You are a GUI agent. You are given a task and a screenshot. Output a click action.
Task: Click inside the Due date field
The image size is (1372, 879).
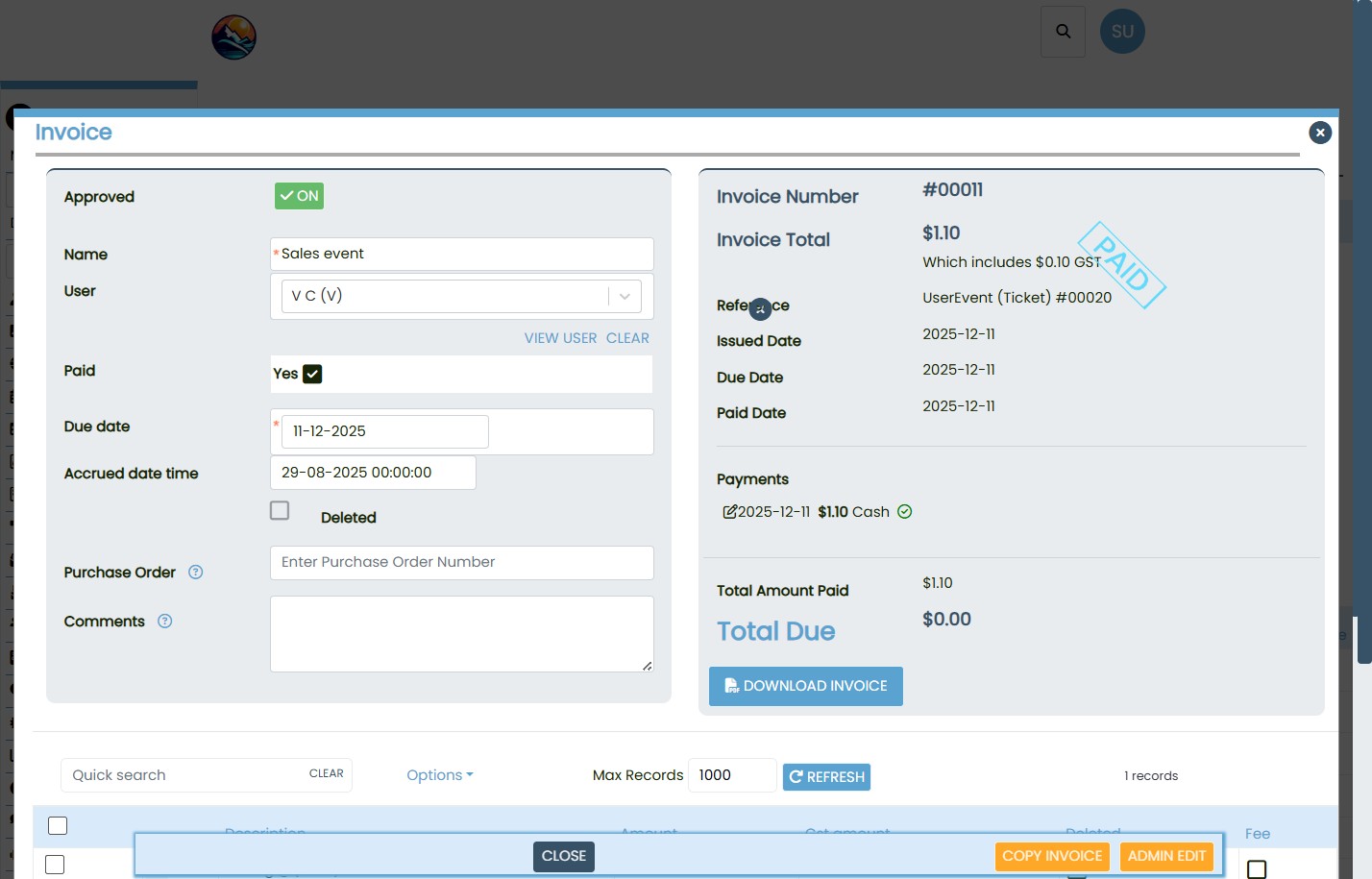tap(384, 431)
